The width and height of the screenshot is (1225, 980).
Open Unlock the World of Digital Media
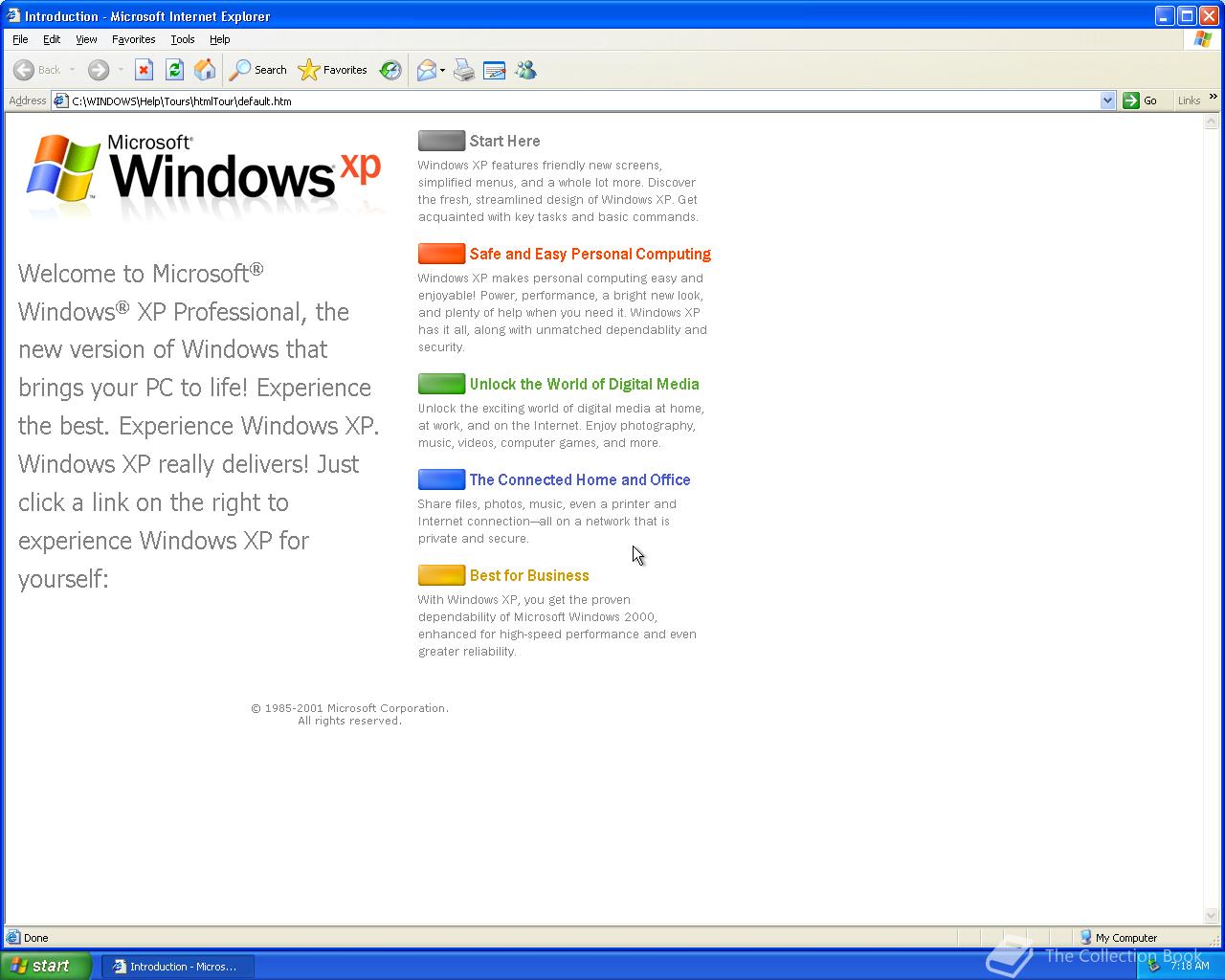[584, 384]
